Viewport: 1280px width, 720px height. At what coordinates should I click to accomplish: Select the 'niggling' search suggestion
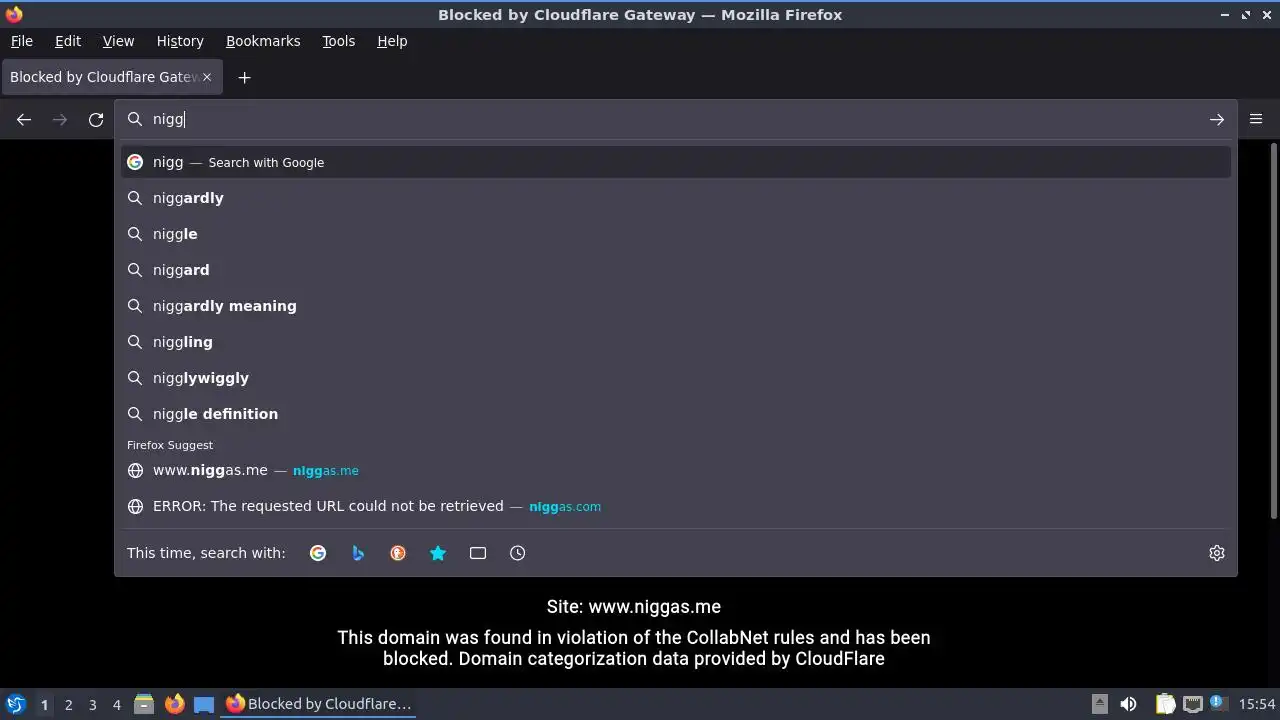(x=676, y=342)
